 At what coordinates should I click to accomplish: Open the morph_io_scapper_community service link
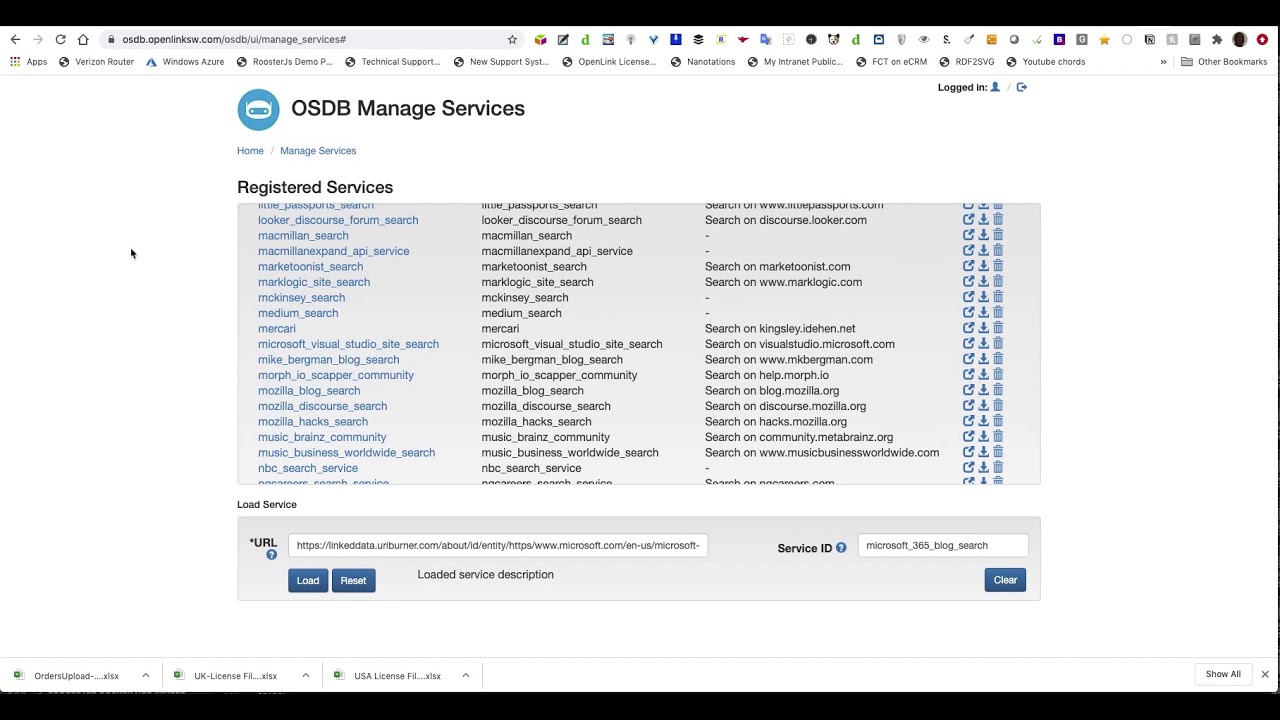point(336,375)
